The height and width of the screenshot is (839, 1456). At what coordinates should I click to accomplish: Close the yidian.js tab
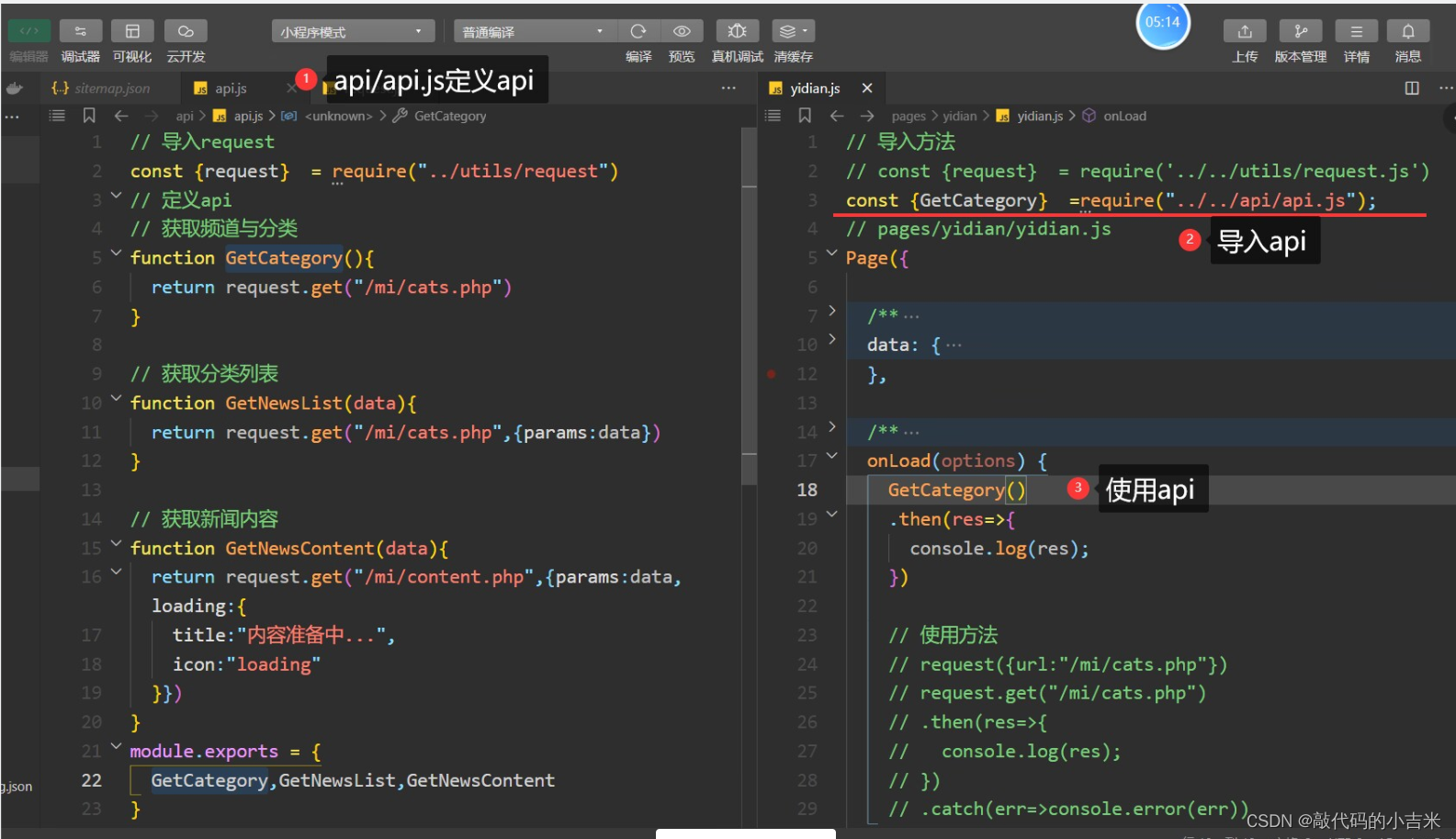[x=867, y=88]
